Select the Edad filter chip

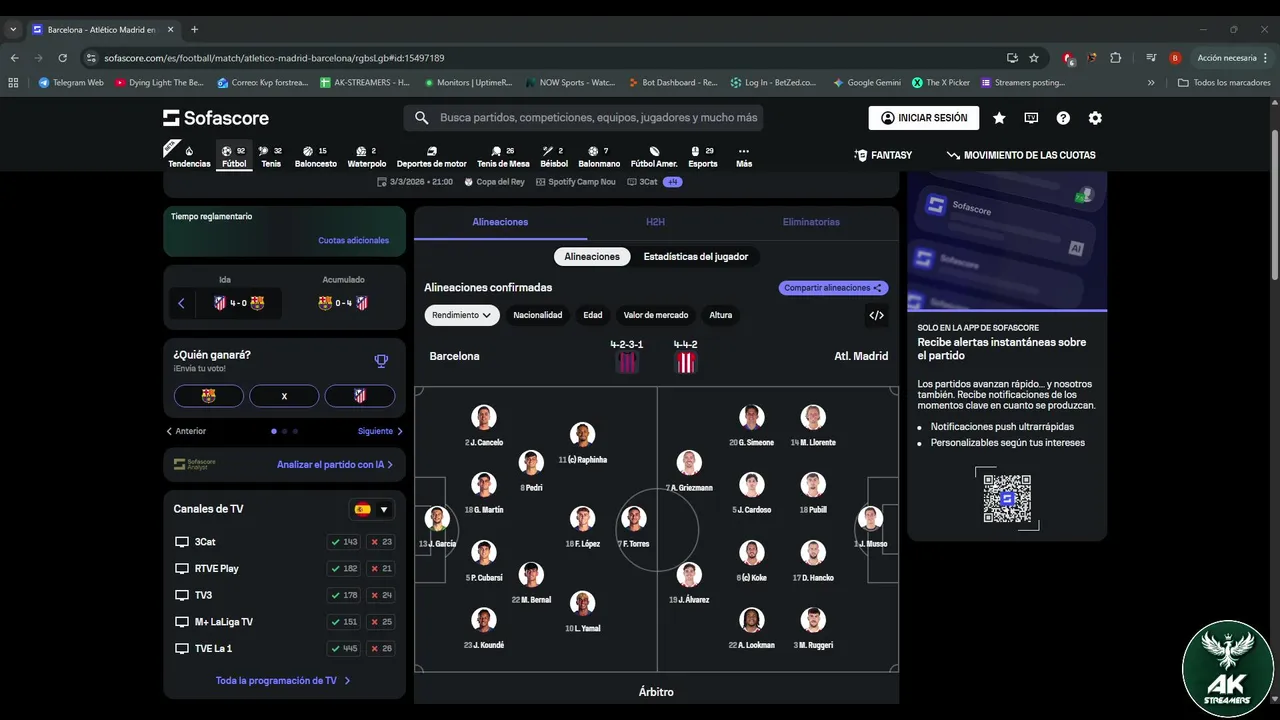point(593,315)
